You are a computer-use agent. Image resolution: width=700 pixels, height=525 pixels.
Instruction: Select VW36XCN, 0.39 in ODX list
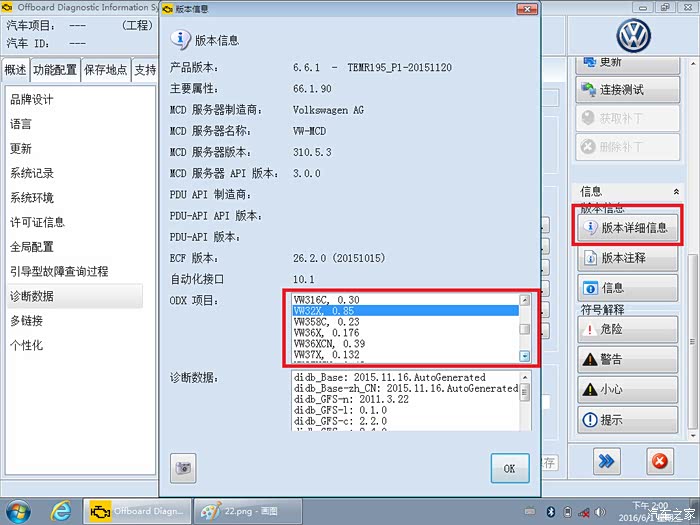[405, 343]
